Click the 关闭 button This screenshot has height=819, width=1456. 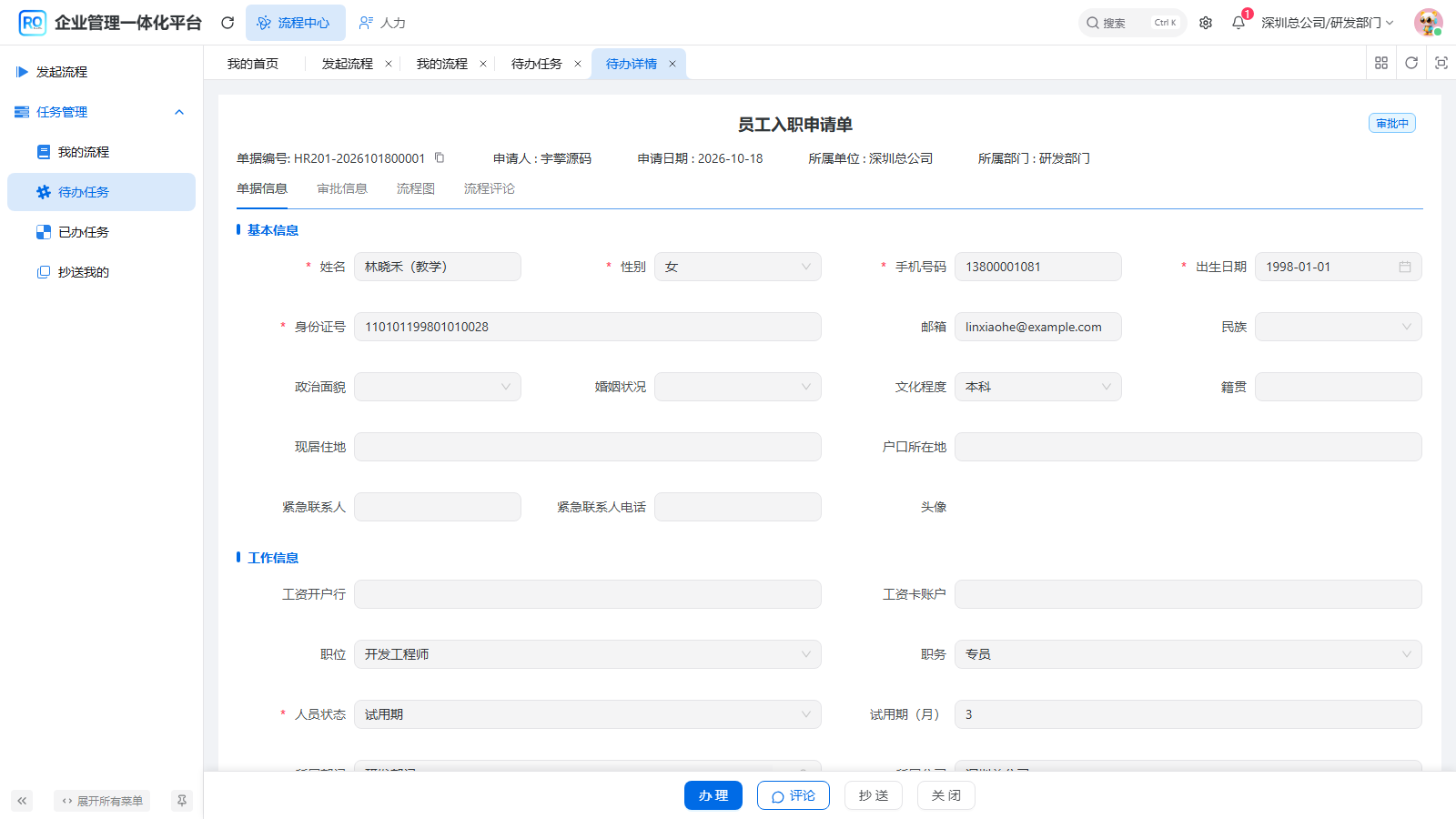point(946,795)
